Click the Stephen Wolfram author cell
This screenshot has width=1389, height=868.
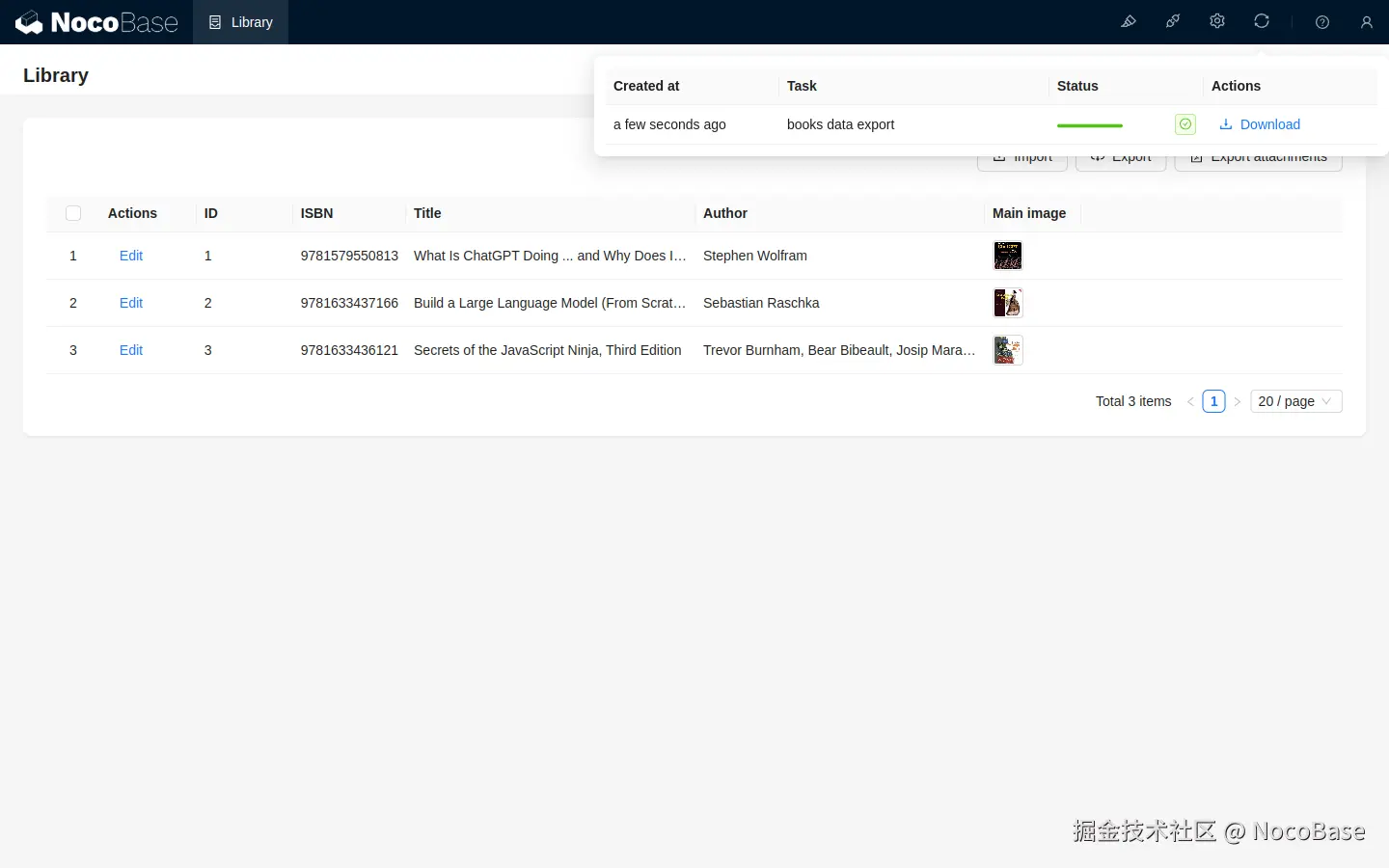coord(755,256)
